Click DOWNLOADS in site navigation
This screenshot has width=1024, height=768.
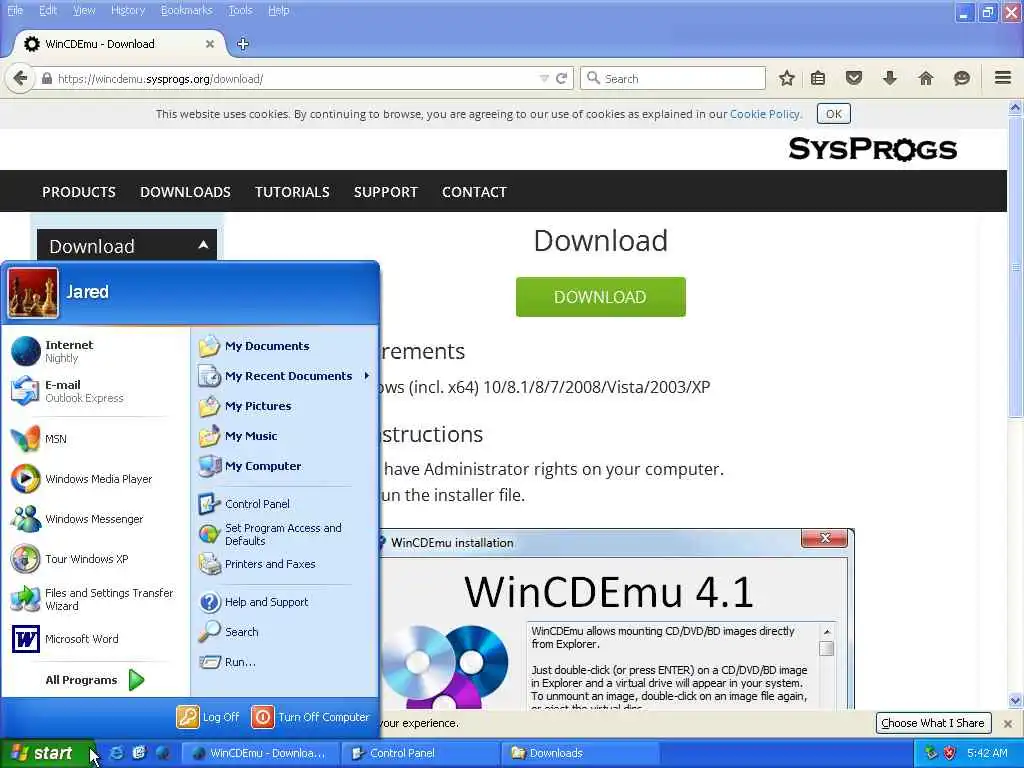[185, 192]
